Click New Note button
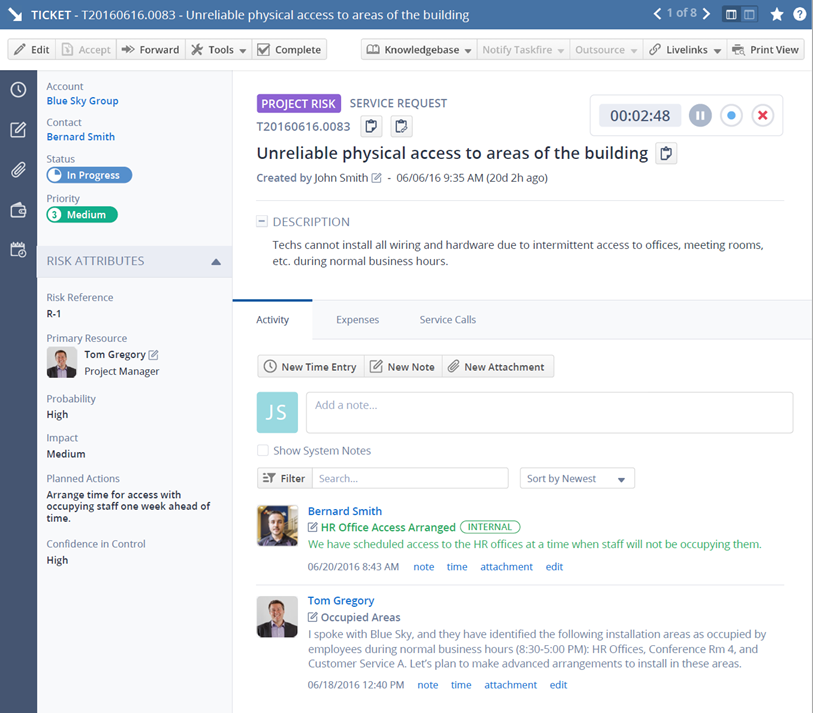813x713 pixels. pos(403,367)
